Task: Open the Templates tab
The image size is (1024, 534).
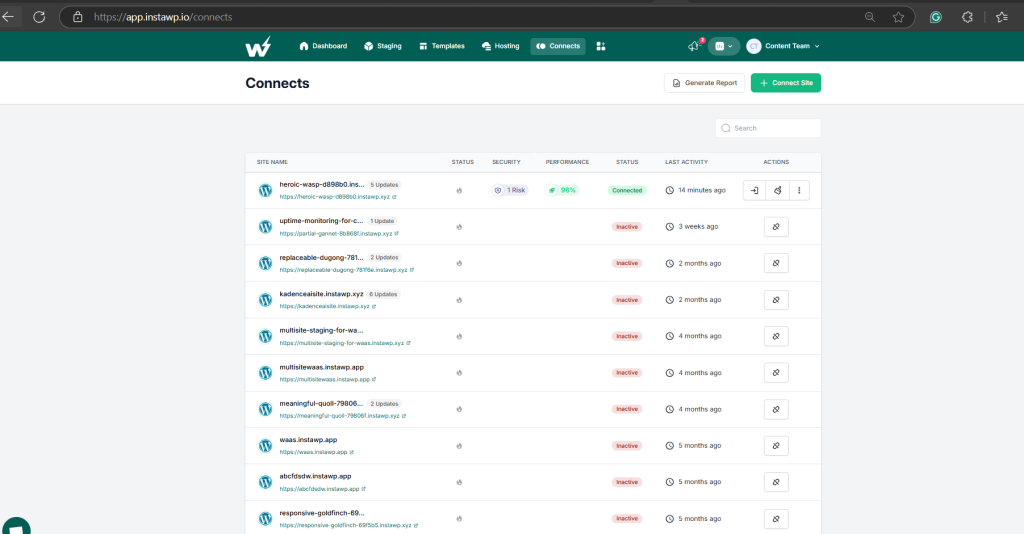Action: [442, 46]
